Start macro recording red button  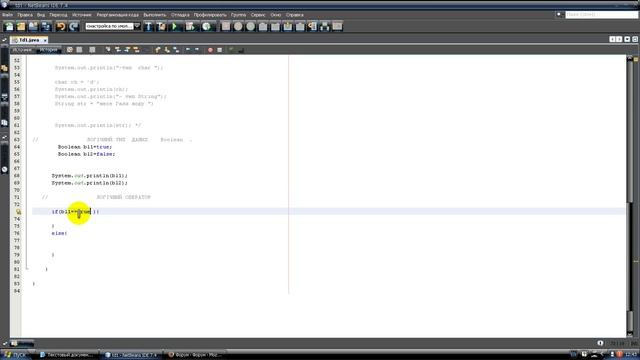point(210,50)
